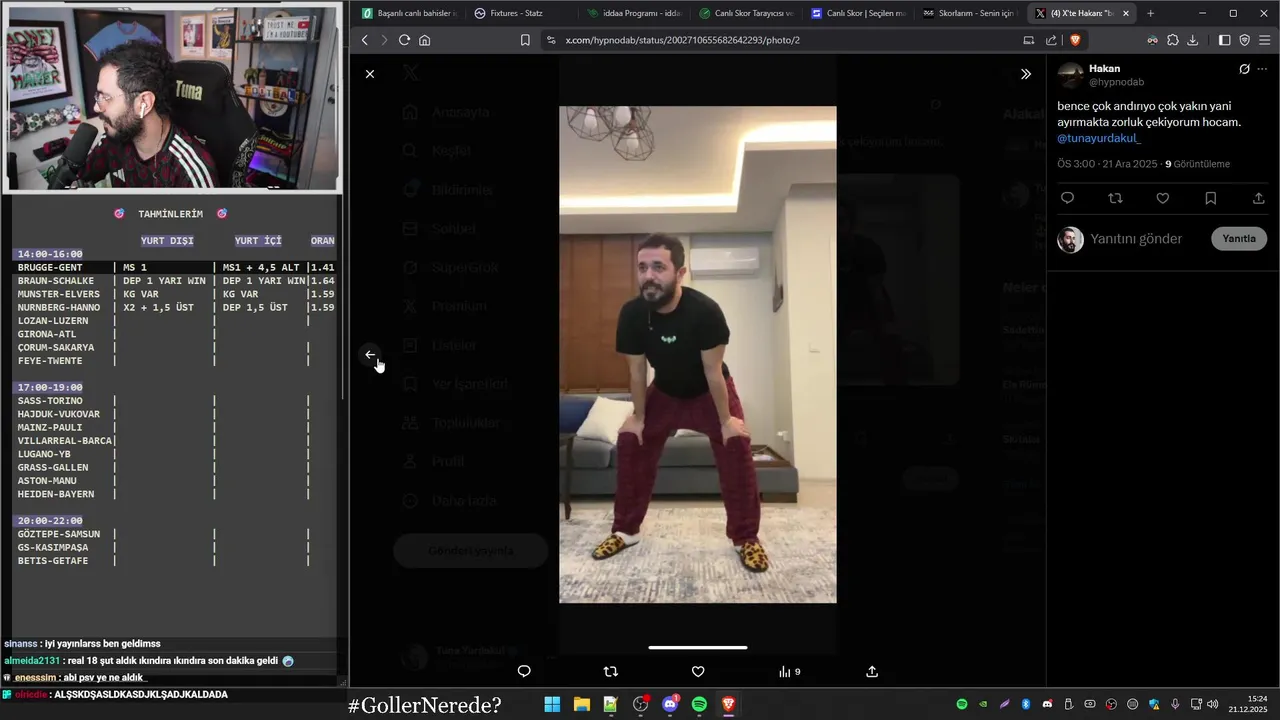Image resolution: width=1280 pixels, height=720 pixels.
Task: Switch to 'Başarılı canlı bahisler' browser tab
Action: (409, 13)
